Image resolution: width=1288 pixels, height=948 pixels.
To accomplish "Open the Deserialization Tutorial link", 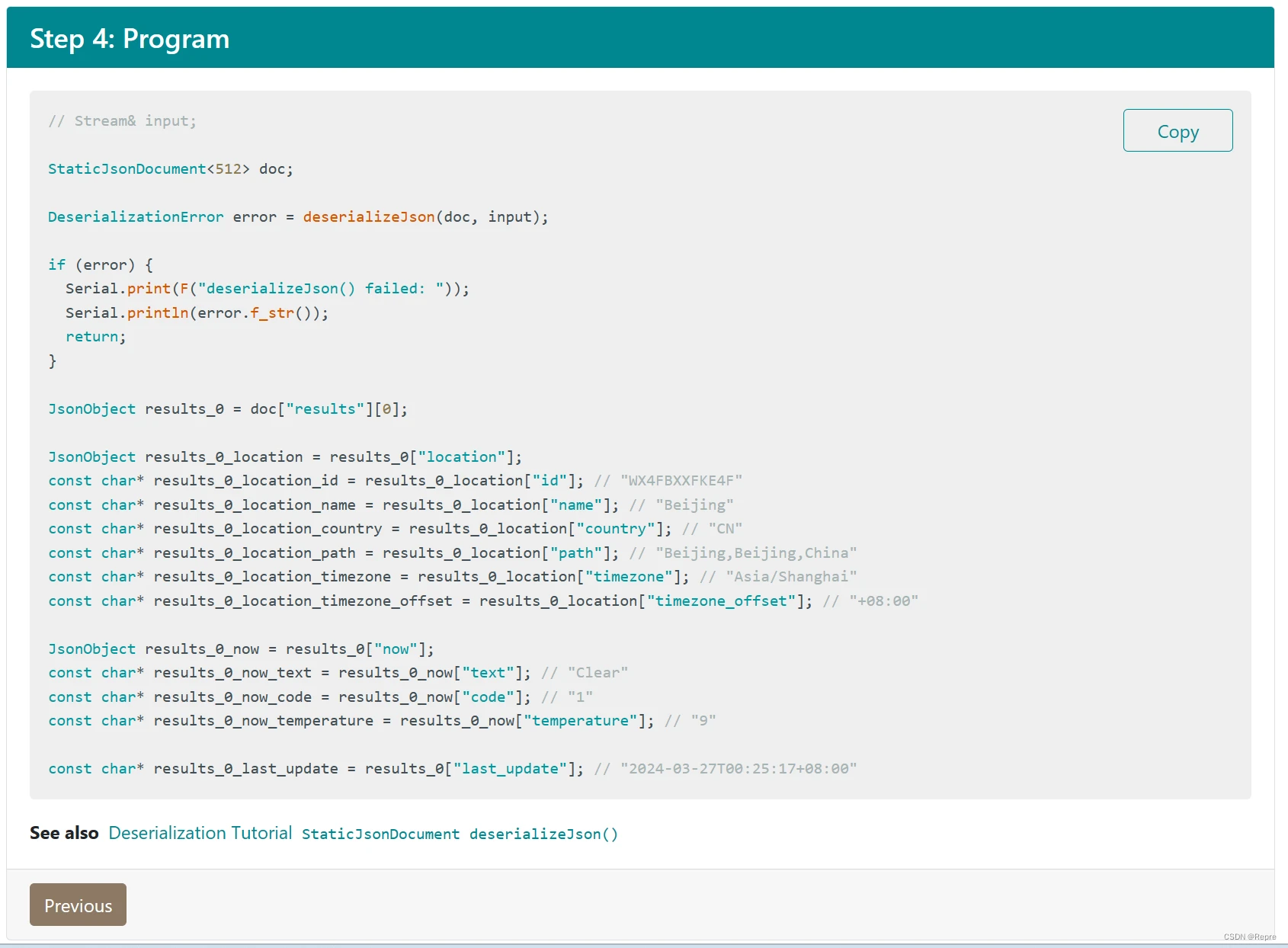I will (x=200, y=833).
